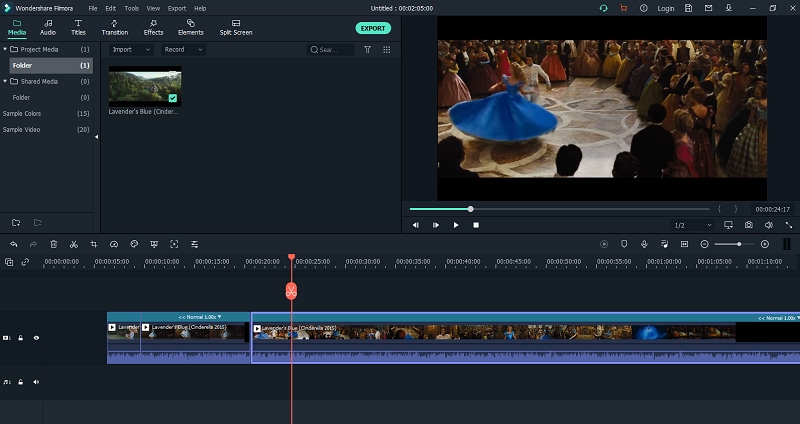Open the File menu
The width and height of the screenshot is (800, 424).
click(92, 8)
